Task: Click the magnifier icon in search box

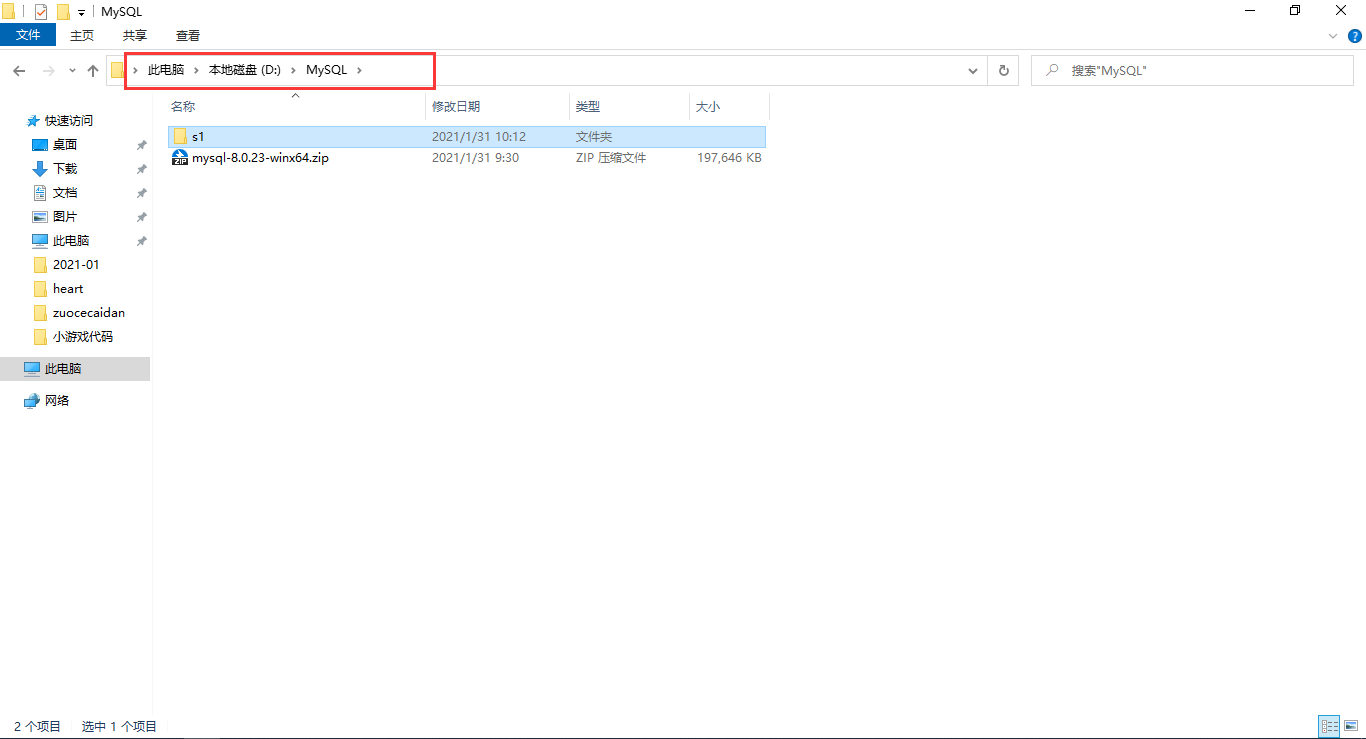Action: (x=1051, y=71)
